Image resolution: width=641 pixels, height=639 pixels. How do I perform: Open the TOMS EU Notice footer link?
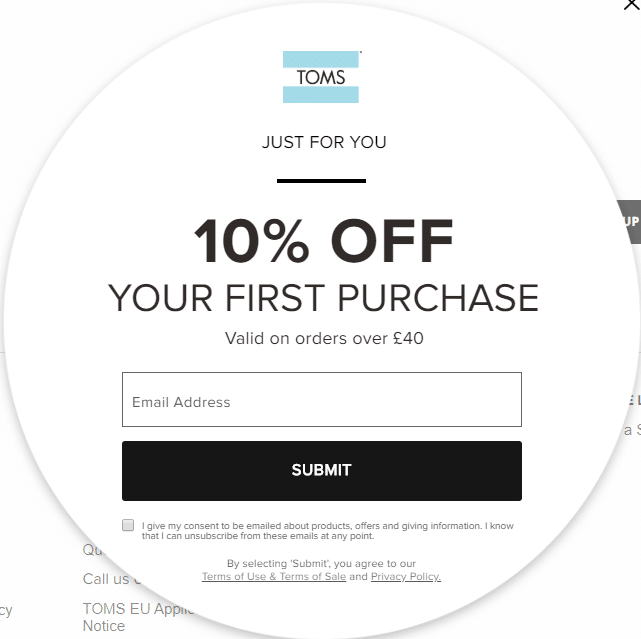tap(139, 617)
